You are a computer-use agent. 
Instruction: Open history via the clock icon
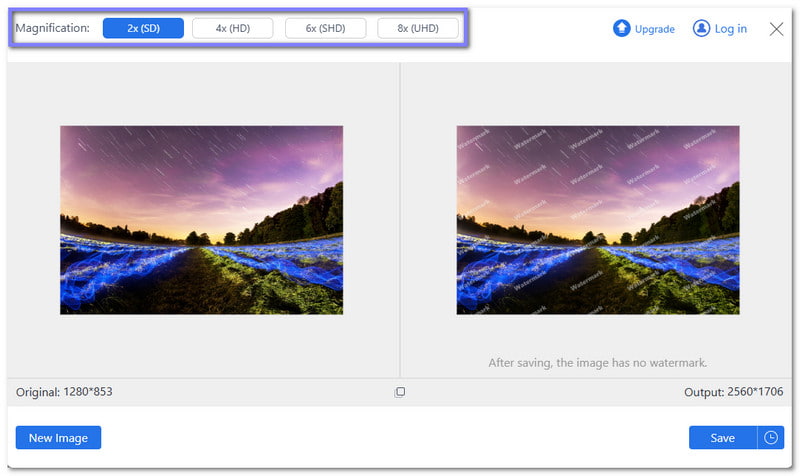click(x=771, y=438)
